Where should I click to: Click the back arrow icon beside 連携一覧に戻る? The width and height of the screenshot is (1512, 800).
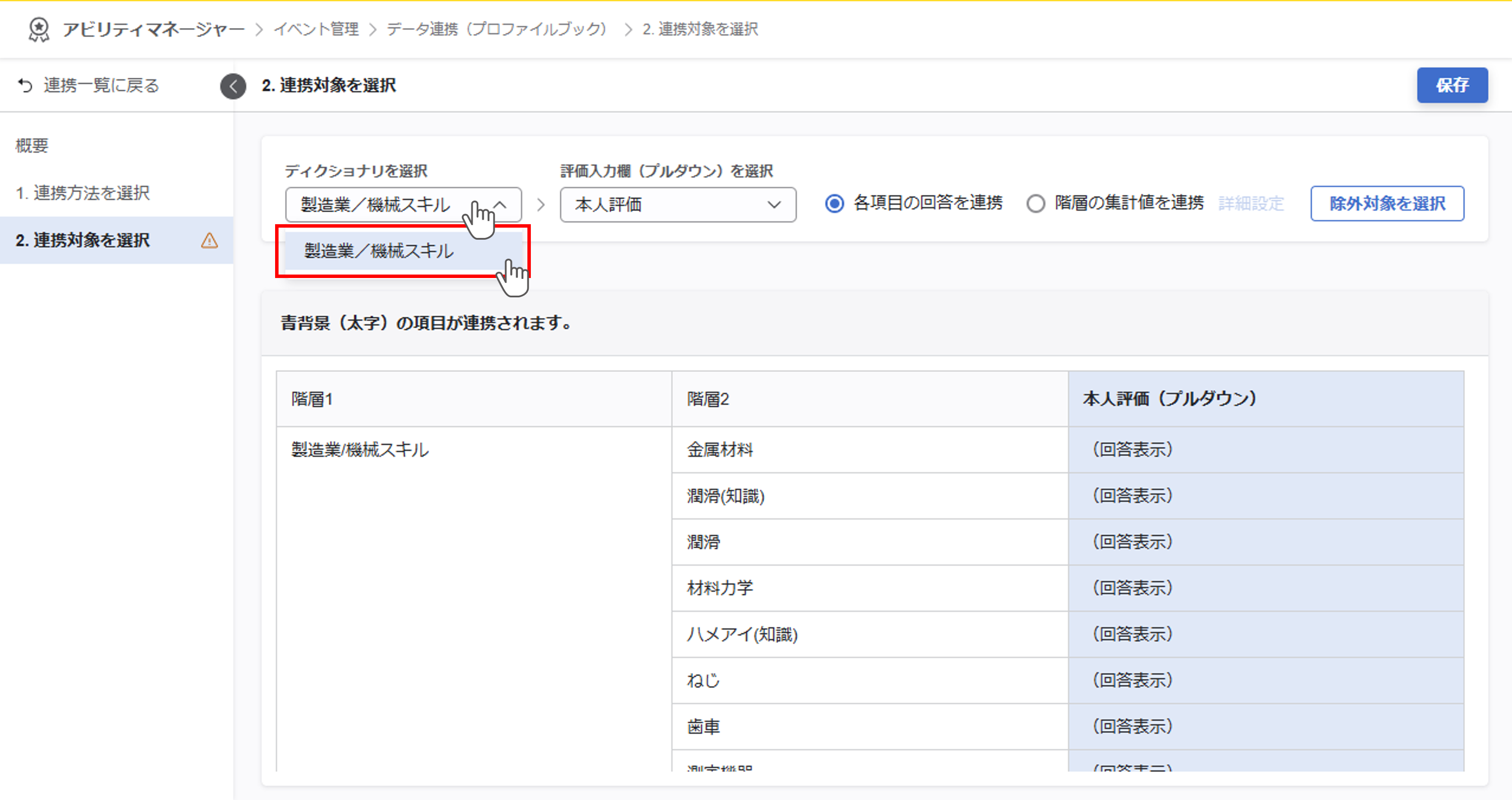click(x=25, y=86)
